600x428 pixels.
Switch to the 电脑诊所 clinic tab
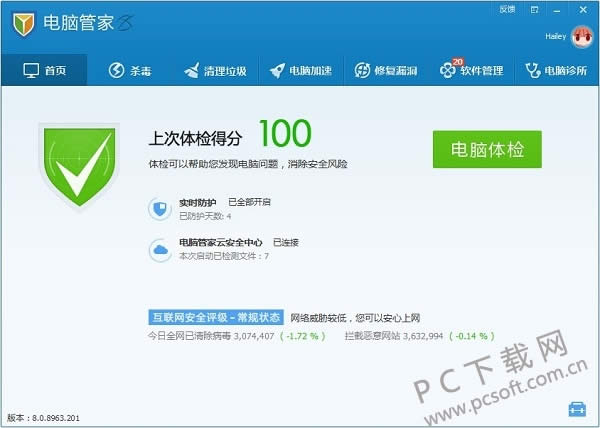(557, 70)
